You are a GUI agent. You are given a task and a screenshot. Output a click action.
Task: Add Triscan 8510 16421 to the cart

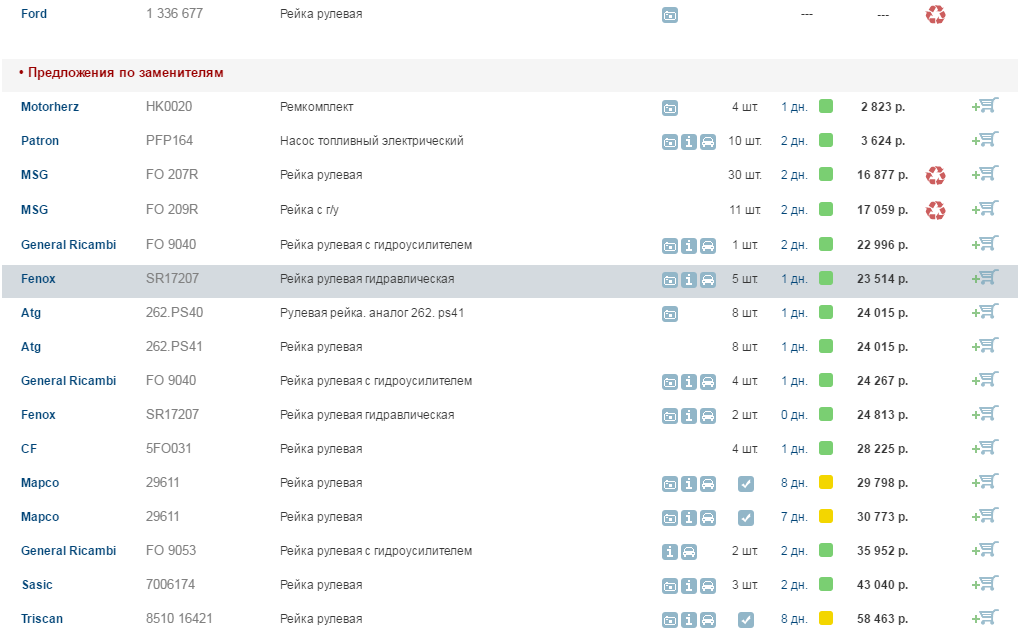[x=985, y=618]
